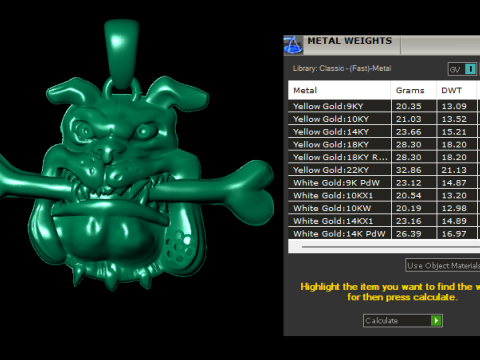Screen dimensions: 480x360
Task: Click the Metal Weights scale icon
Action: tap(293, 45)
